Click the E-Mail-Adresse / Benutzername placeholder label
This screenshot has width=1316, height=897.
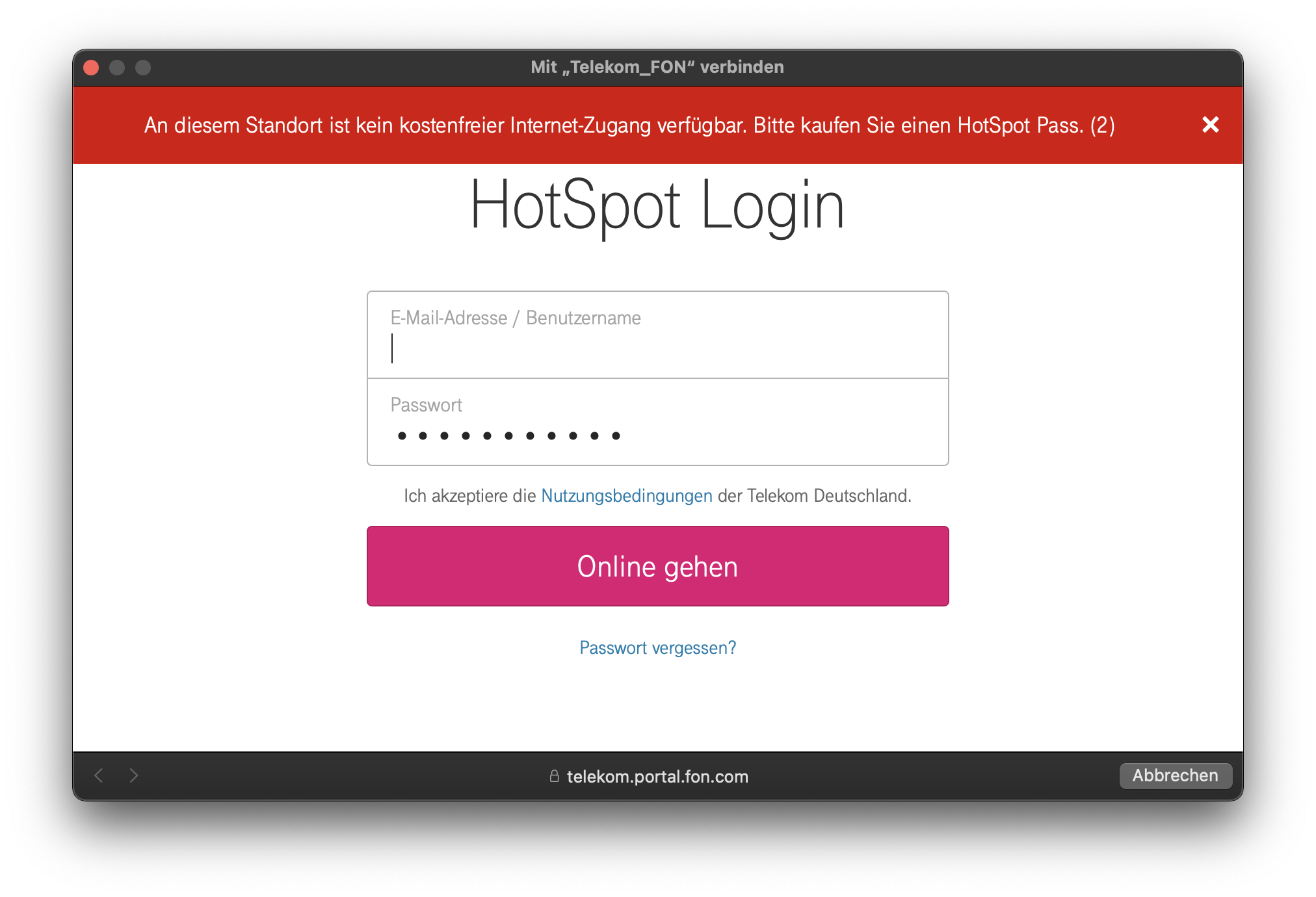tap(515, 318)
